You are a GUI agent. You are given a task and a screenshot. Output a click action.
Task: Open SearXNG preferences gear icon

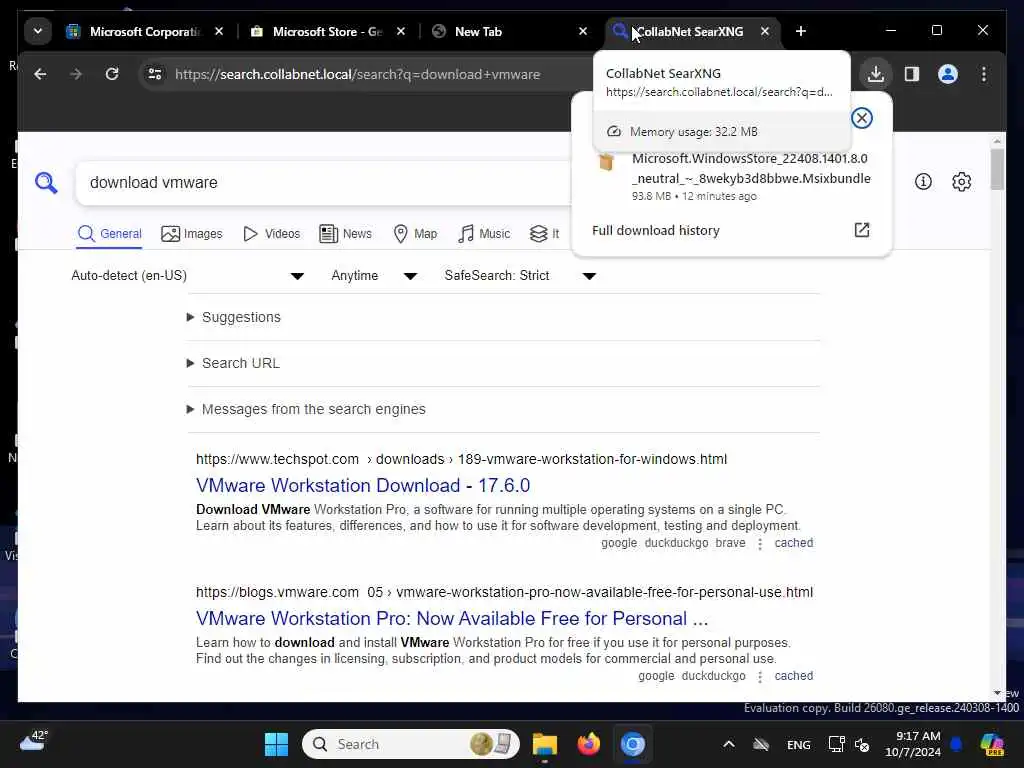(961, 182)
